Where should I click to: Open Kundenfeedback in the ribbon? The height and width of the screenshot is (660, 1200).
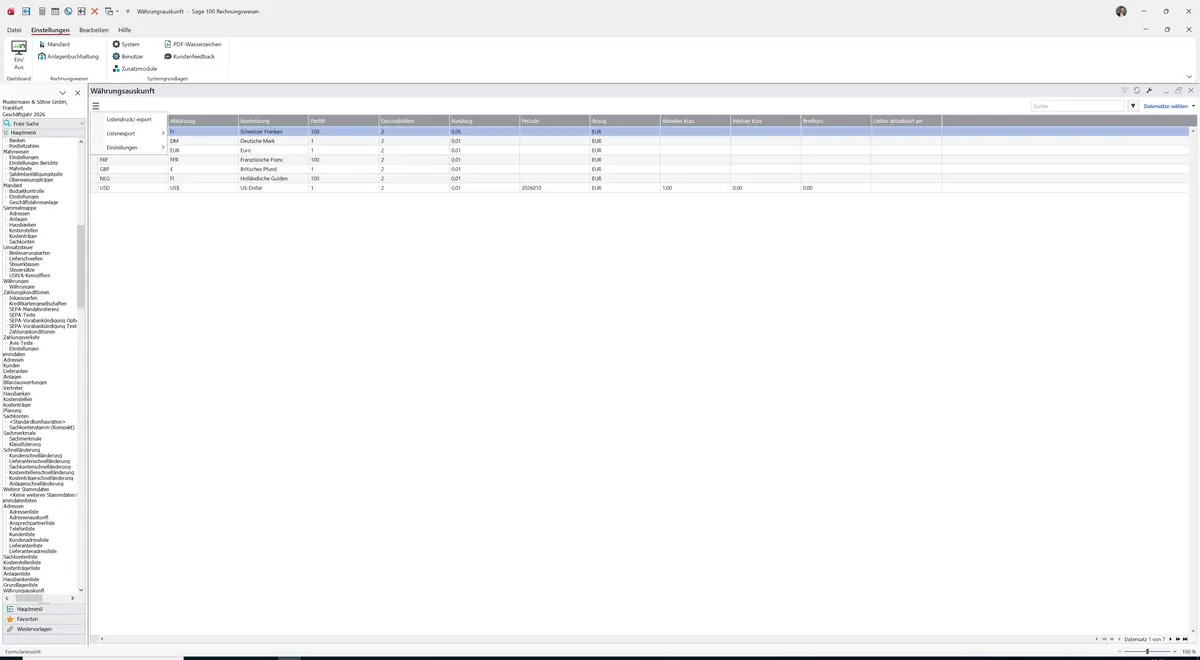click(x=189, y=56)
